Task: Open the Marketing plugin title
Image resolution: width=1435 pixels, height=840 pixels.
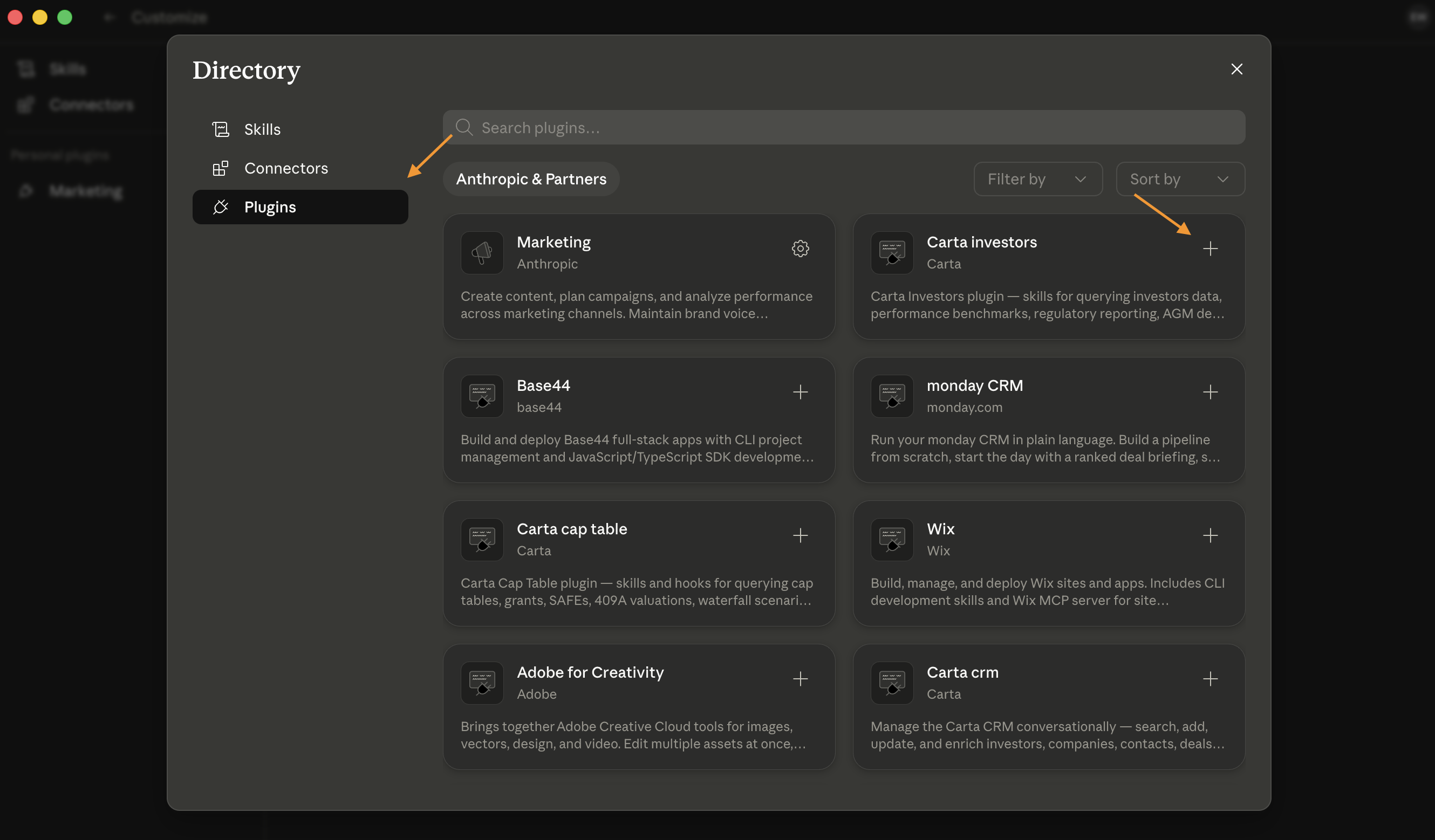Action: (553, 243)
